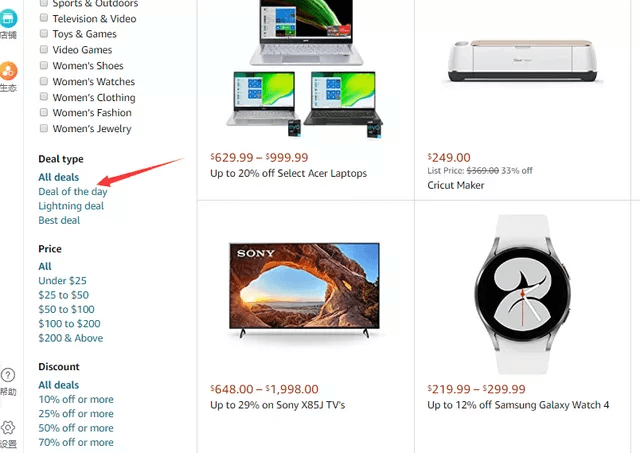The image size is (640, 453).
Task: Open the Sony X85J TV product image
Action: [x=304, y=290]
